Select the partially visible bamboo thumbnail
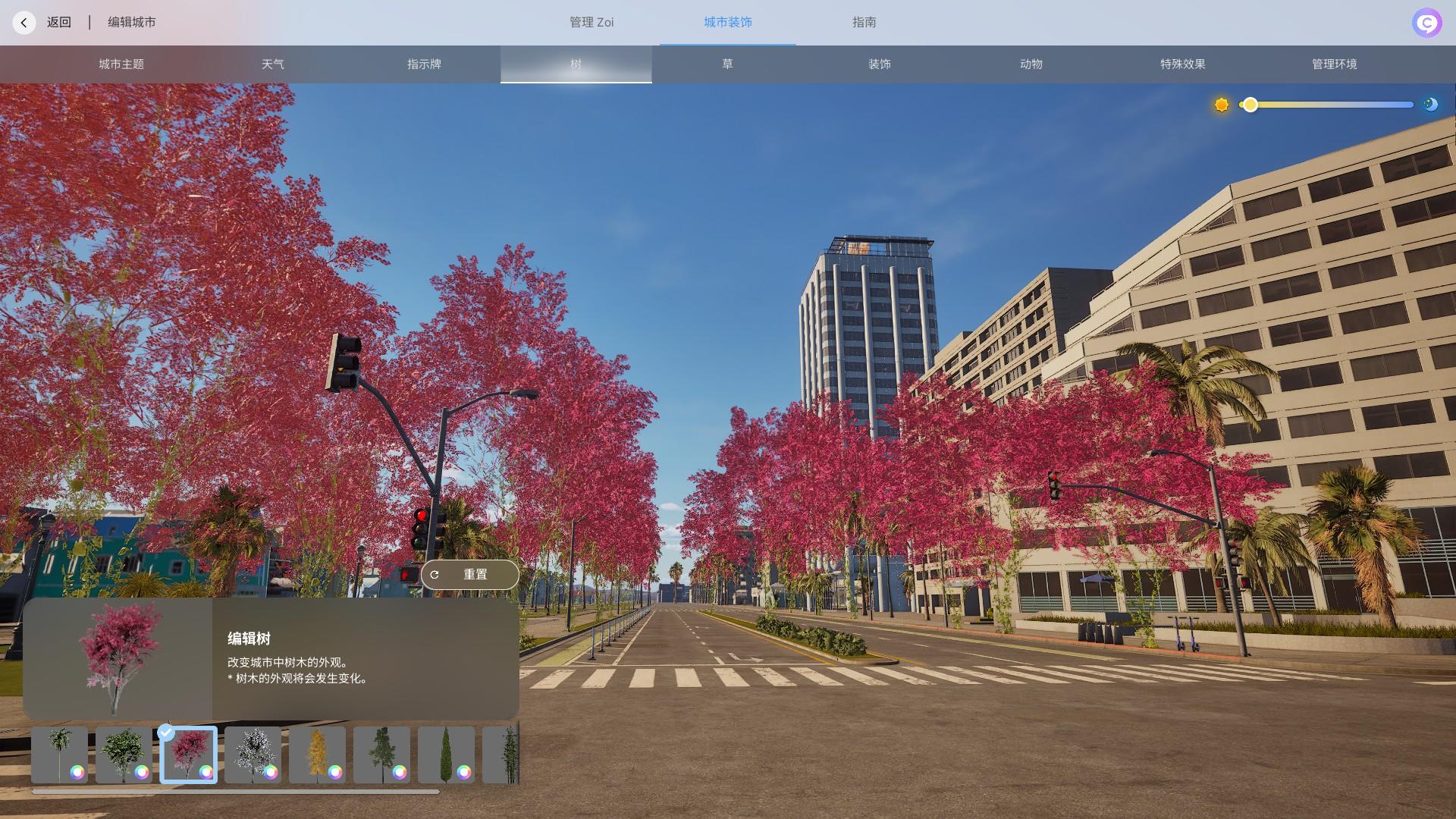This screenshot has height=819, width=1456. pyautogui.click(x=500, y=755)
